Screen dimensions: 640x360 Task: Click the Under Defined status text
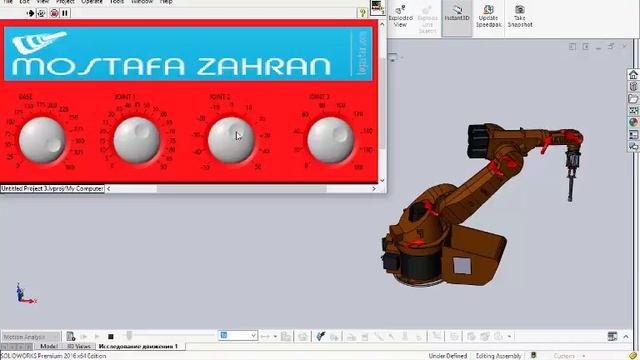[448, 356]
